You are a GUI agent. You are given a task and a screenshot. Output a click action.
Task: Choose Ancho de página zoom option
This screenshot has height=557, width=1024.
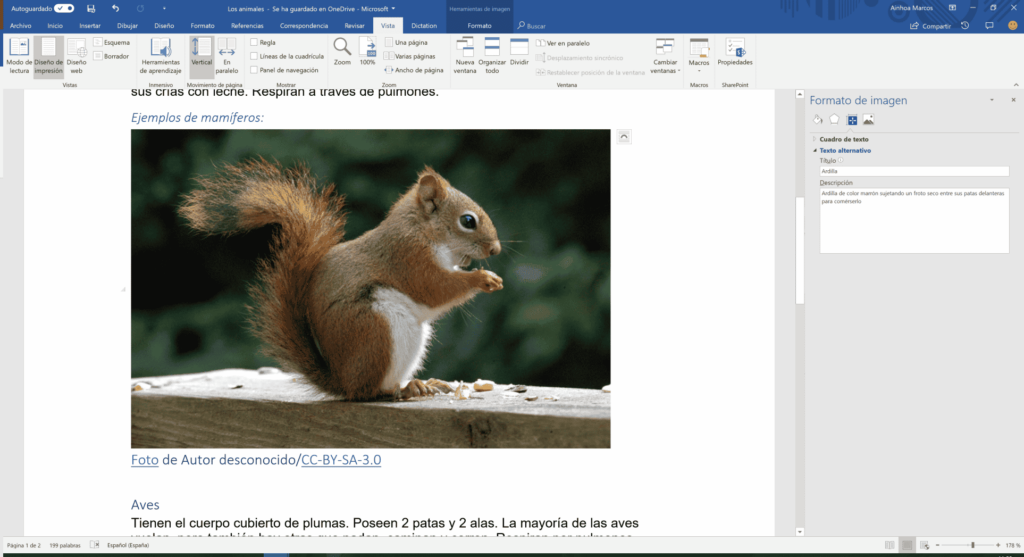click(x=414, y=70)
